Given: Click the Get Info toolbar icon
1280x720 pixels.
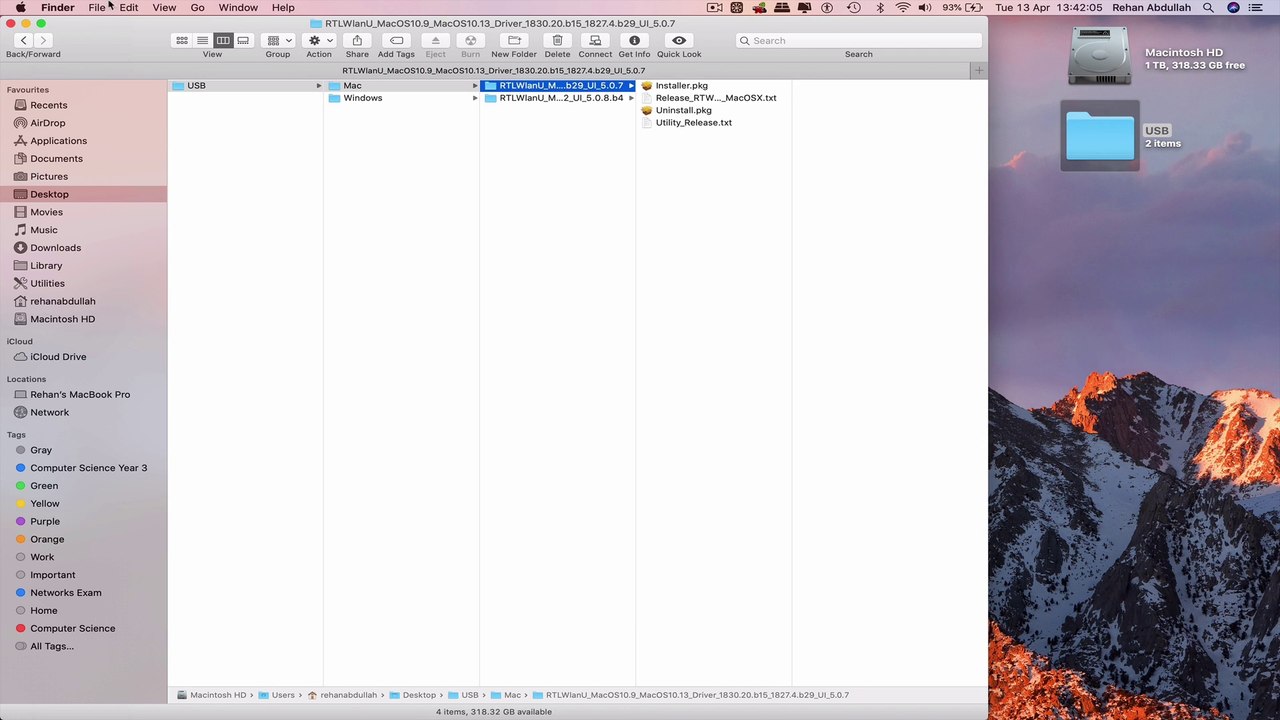Looking at the screenshot, I should point(634,41).
